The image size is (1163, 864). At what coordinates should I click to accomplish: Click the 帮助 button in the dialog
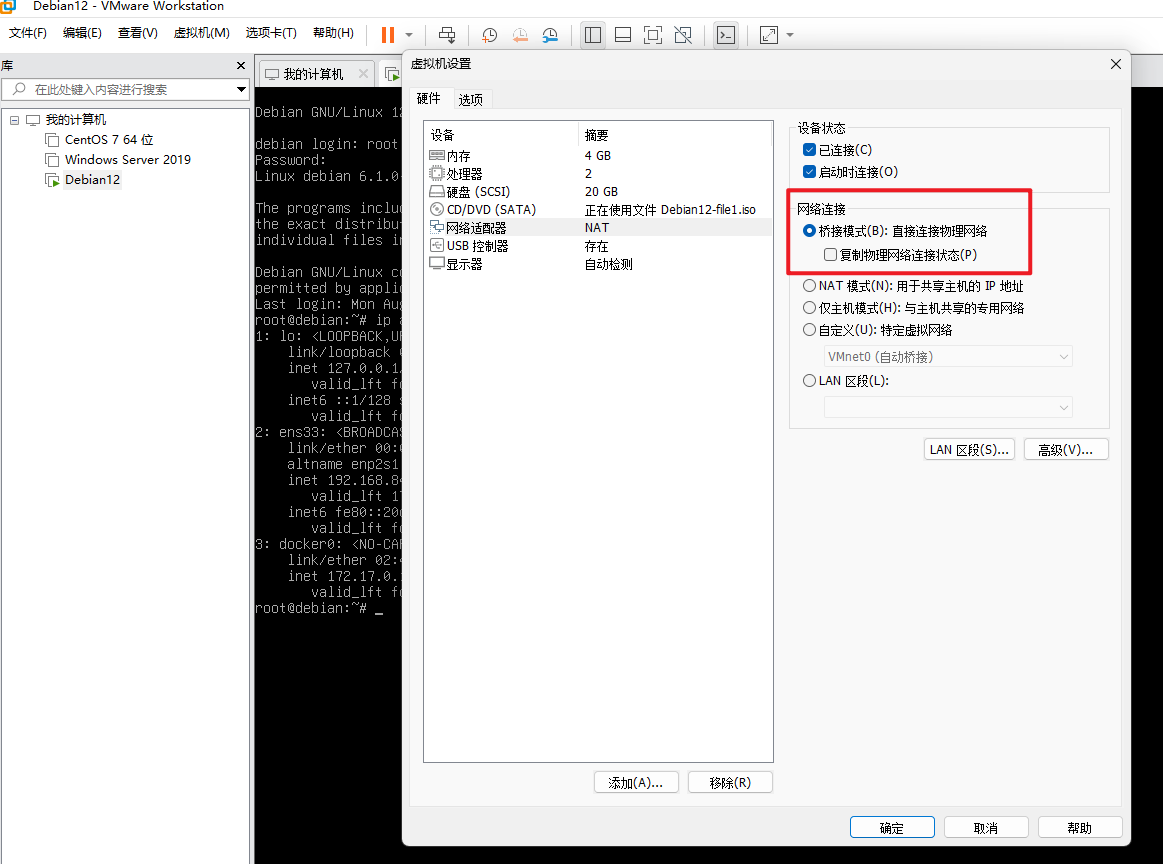[1080, 828]
